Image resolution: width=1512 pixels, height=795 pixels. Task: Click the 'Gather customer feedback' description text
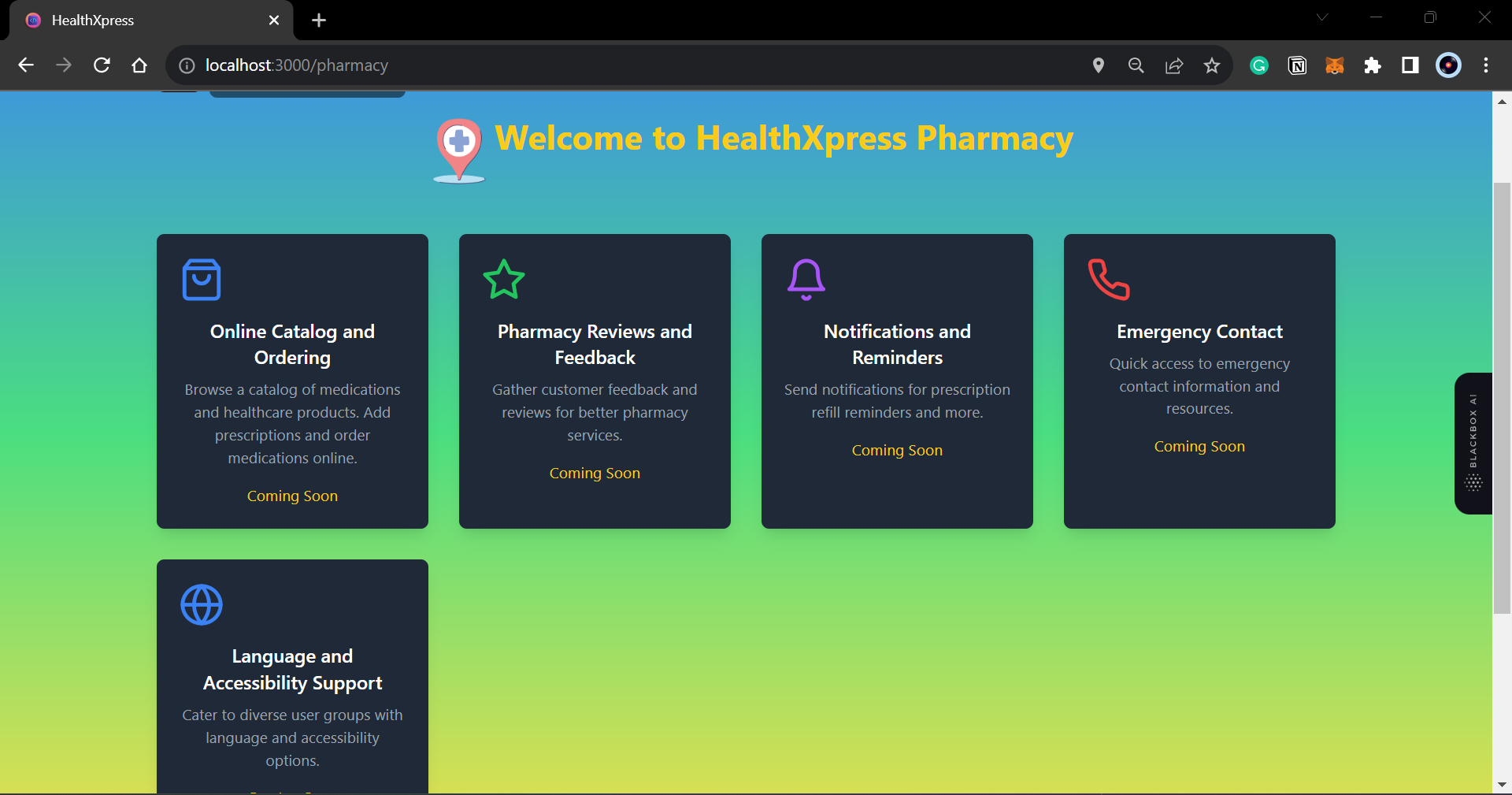tap(595, 413)
